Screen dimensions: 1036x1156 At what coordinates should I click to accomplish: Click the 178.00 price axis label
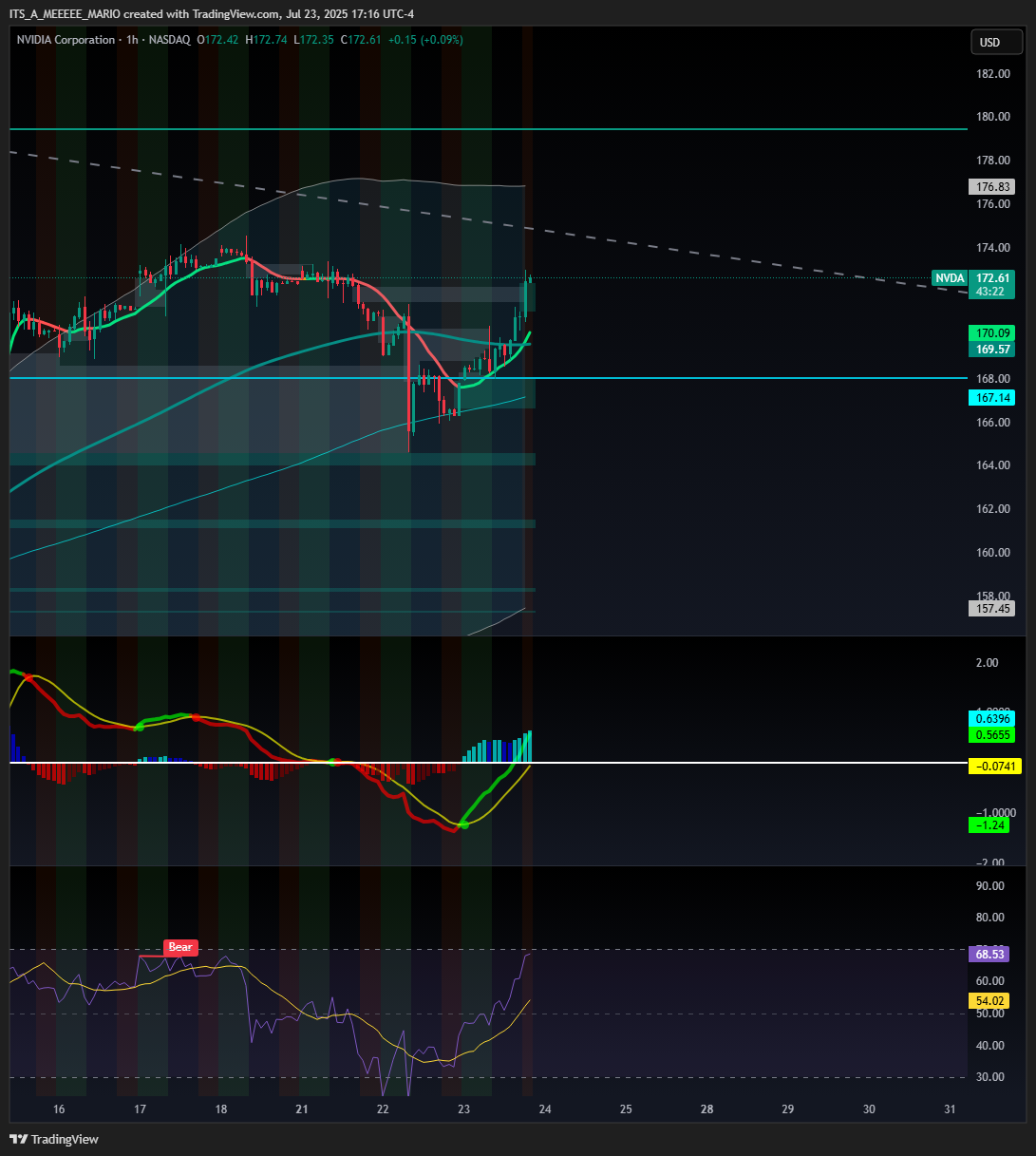[x=993, y=161]
